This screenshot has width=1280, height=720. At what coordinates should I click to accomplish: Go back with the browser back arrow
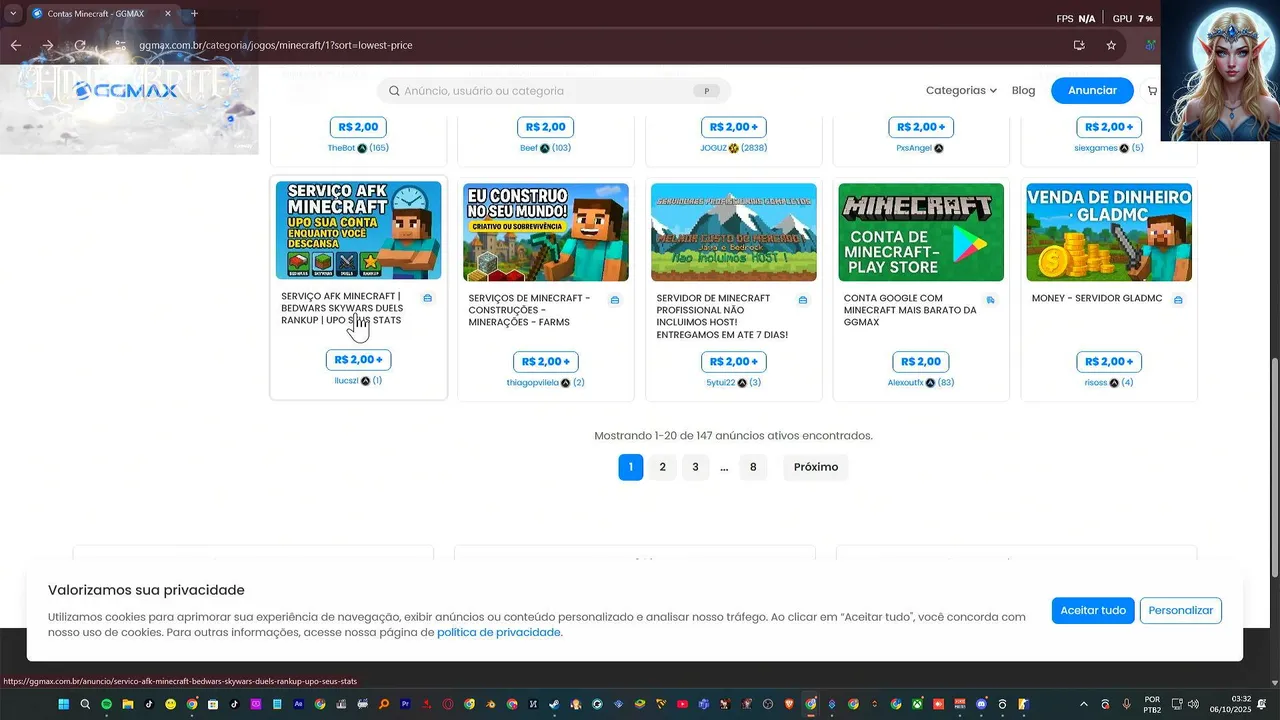click(15, 45)
